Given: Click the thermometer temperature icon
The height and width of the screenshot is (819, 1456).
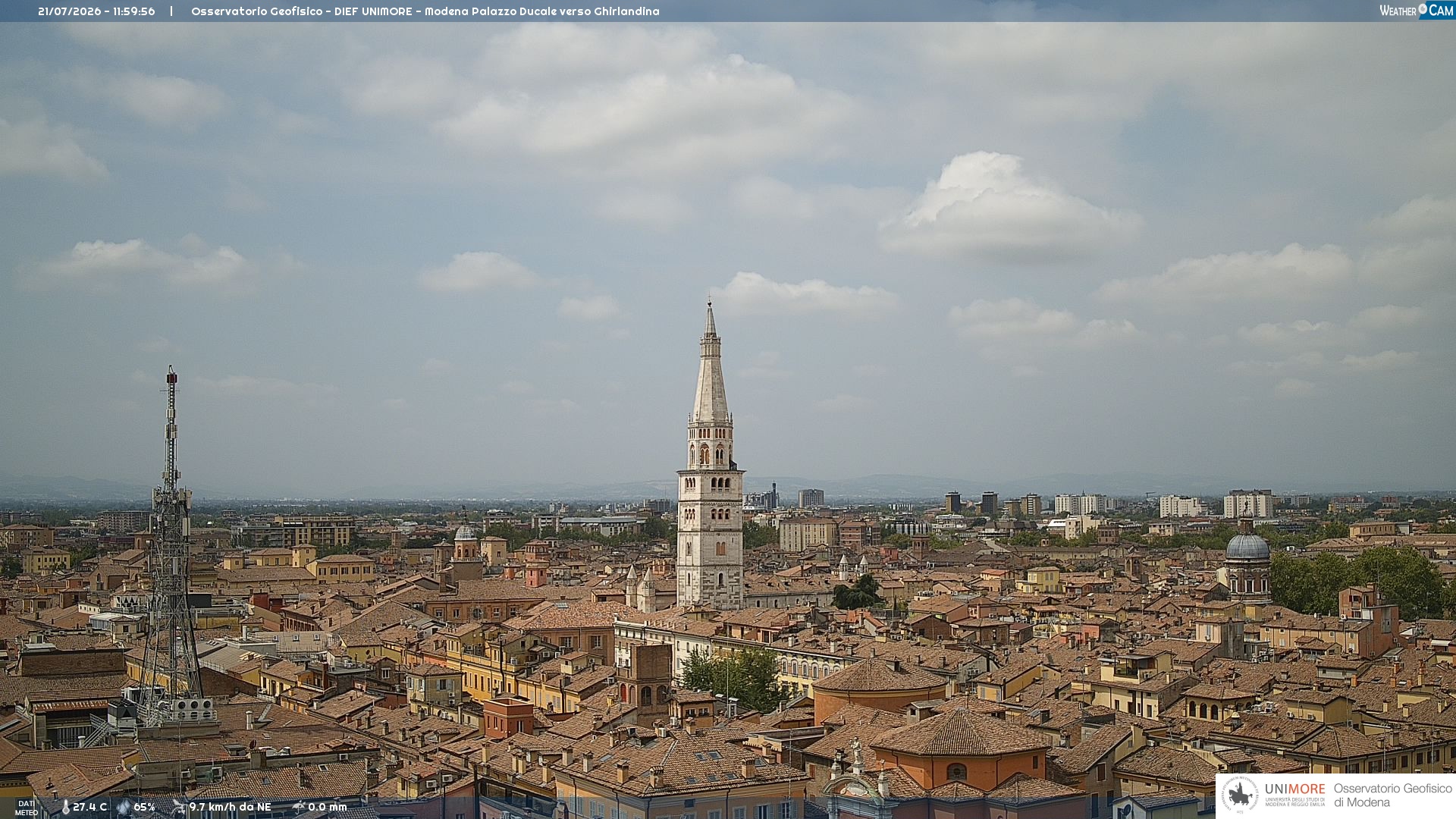Looking at the screenshot, I should (65, 807).
